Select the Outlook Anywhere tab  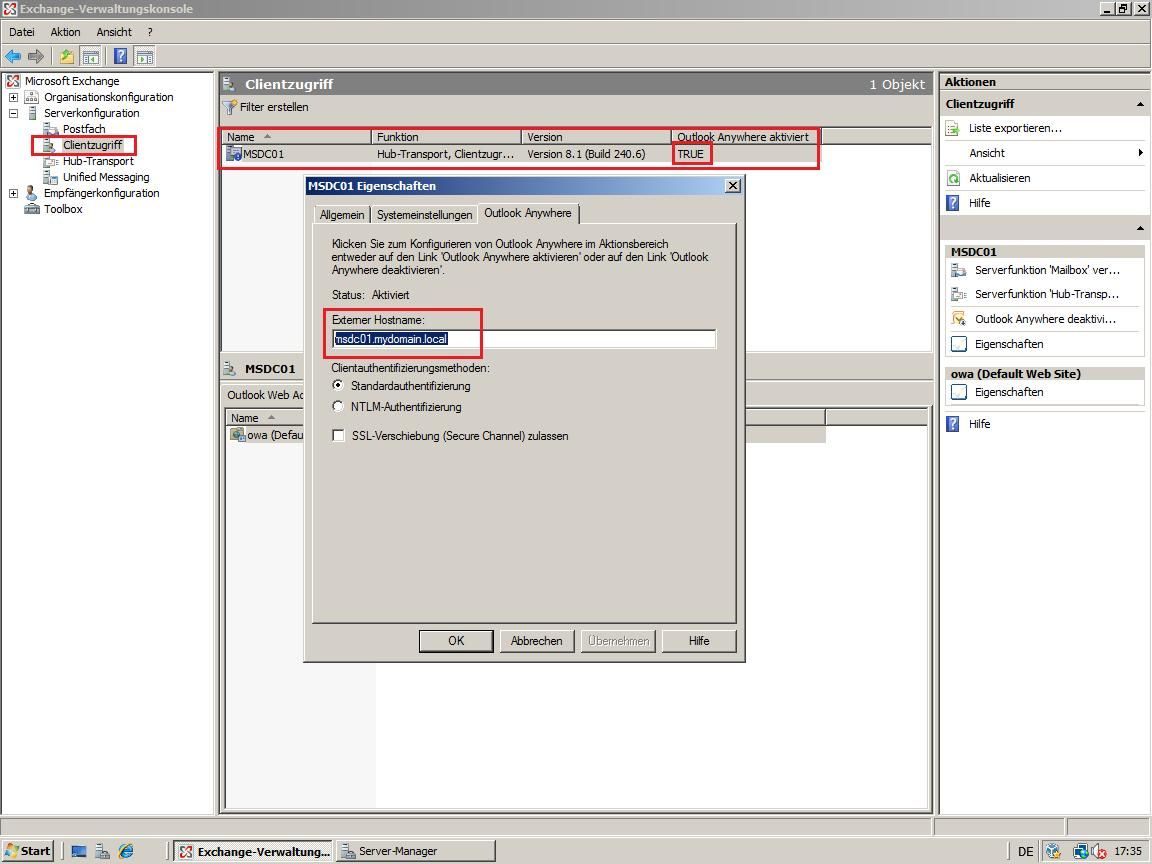point(528,213)
